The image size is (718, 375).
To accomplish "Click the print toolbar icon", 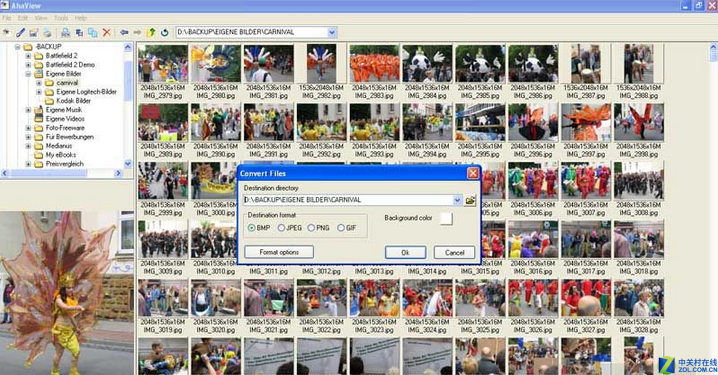I will pyautogui.click(x=47, y=32).
